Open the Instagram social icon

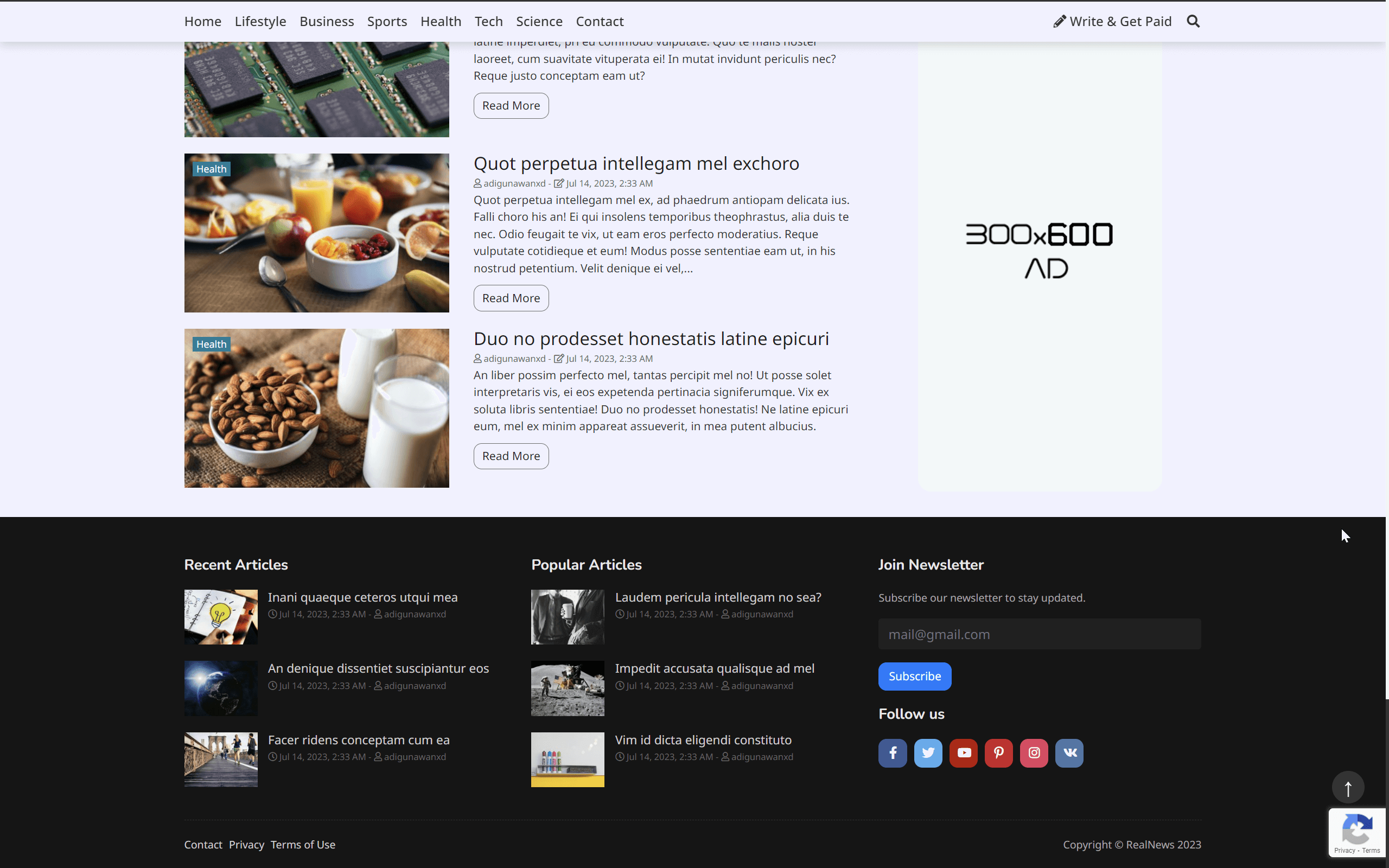[1034, 752]
